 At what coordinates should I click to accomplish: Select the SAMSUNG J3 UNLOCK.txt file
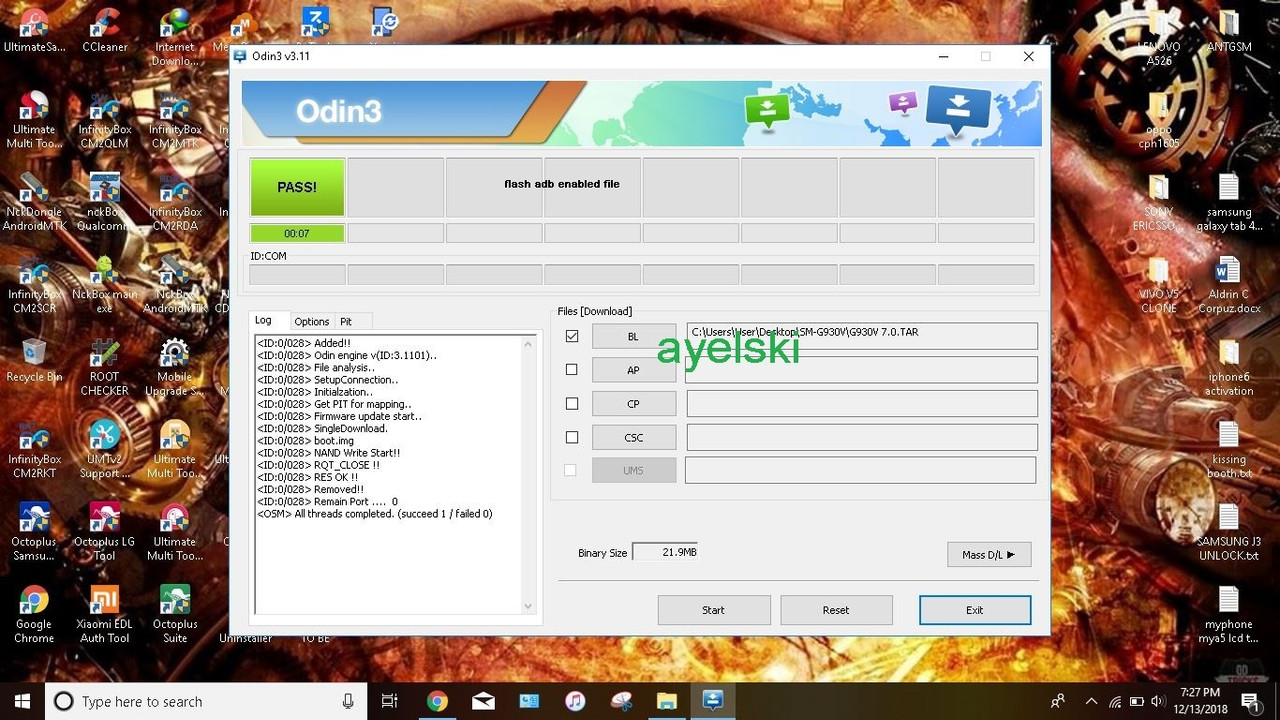tap(1229, 533)
